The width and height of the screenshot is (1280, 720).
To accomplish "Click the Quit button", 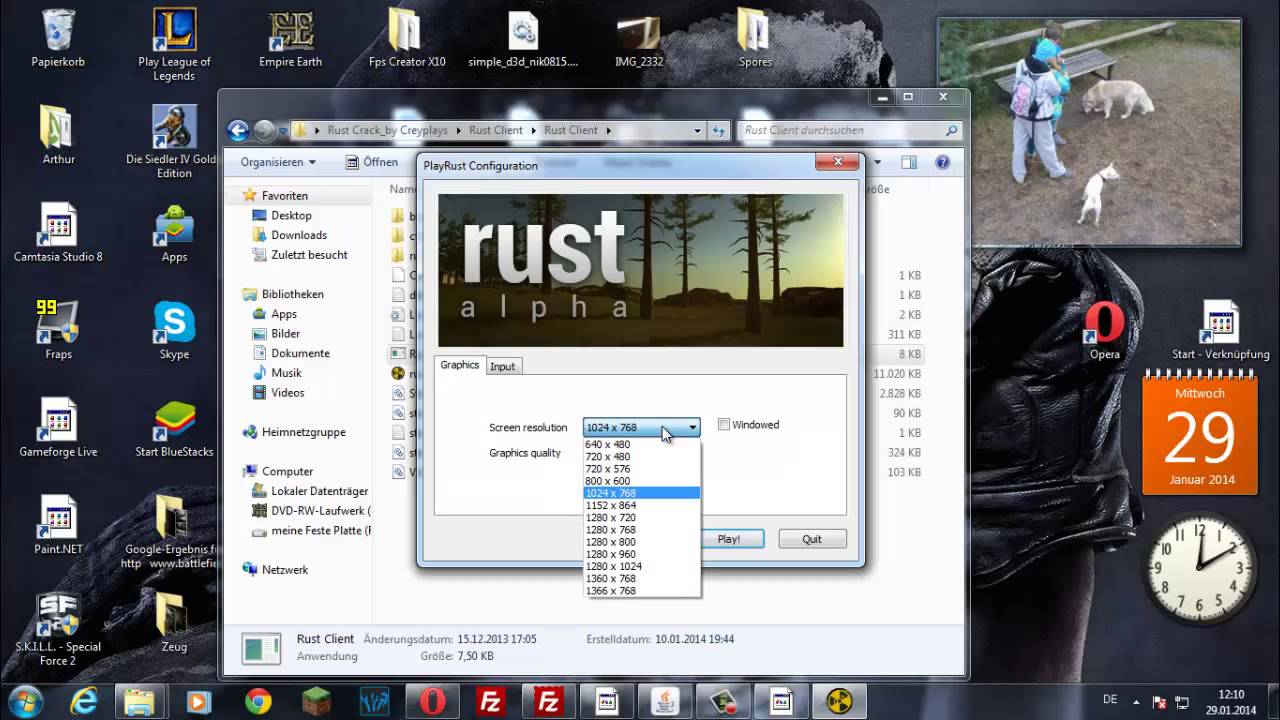I will coord(812,539).
